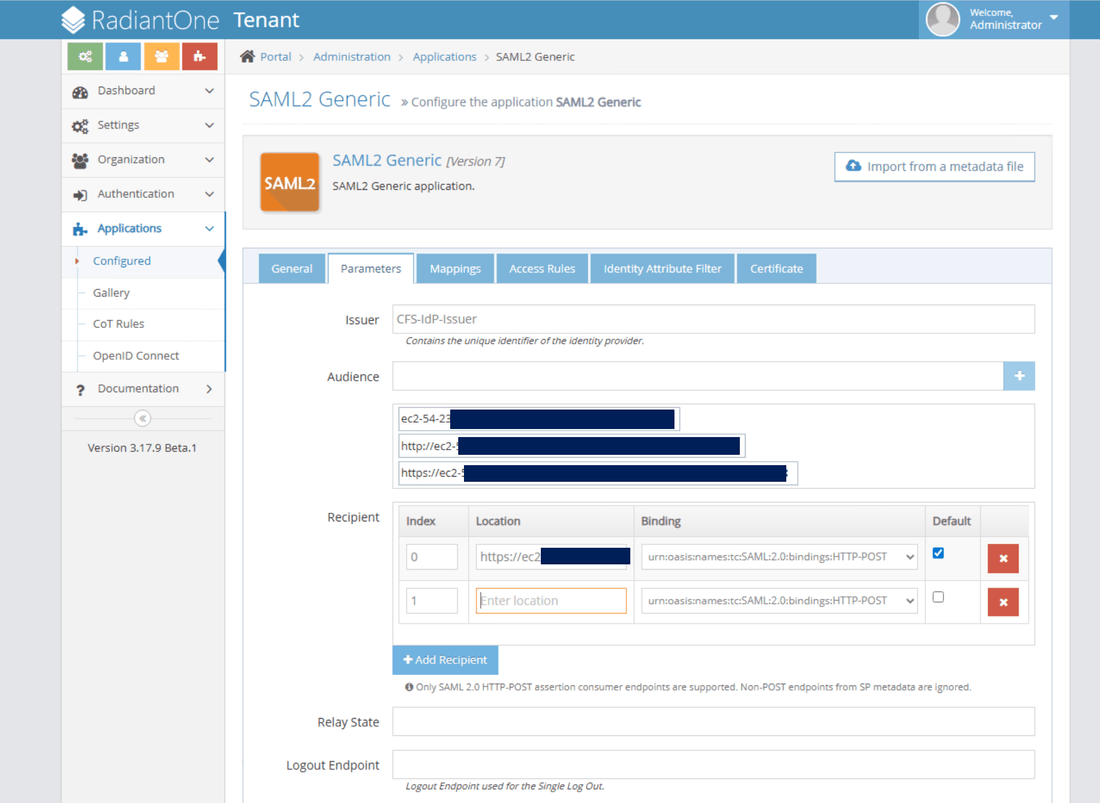Screen dimensions: 1100x803
Task: Click the Dashboard gauge icon
Action: [x=80, y=92]
